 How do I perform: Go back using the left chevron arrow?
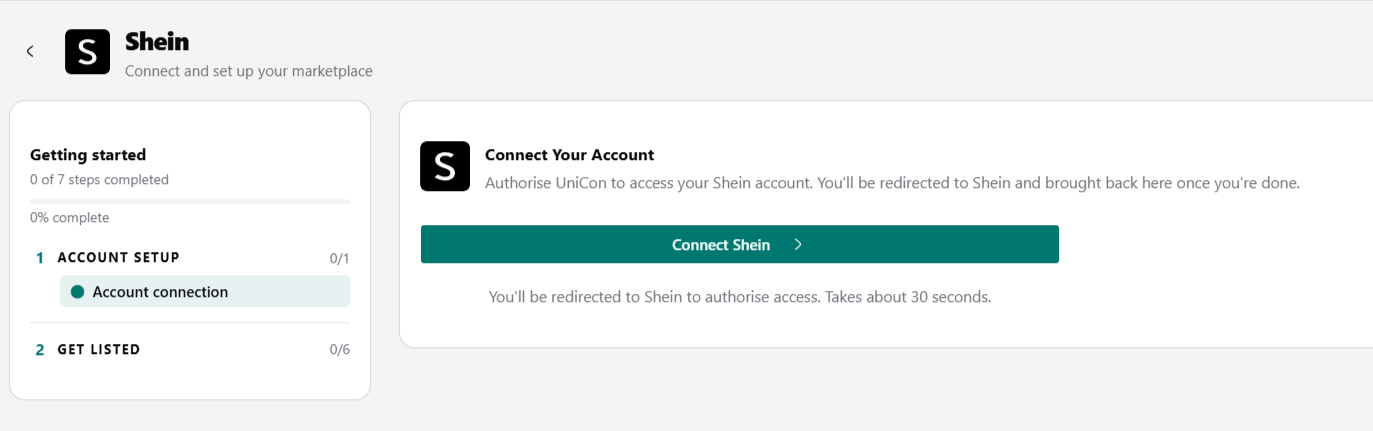pos(30,51)
